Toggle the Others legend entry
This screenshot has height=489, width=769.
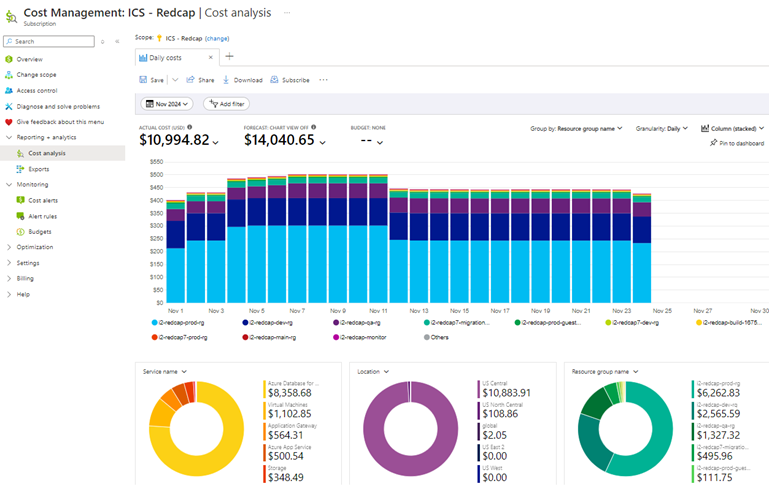(x=436, y=337)
